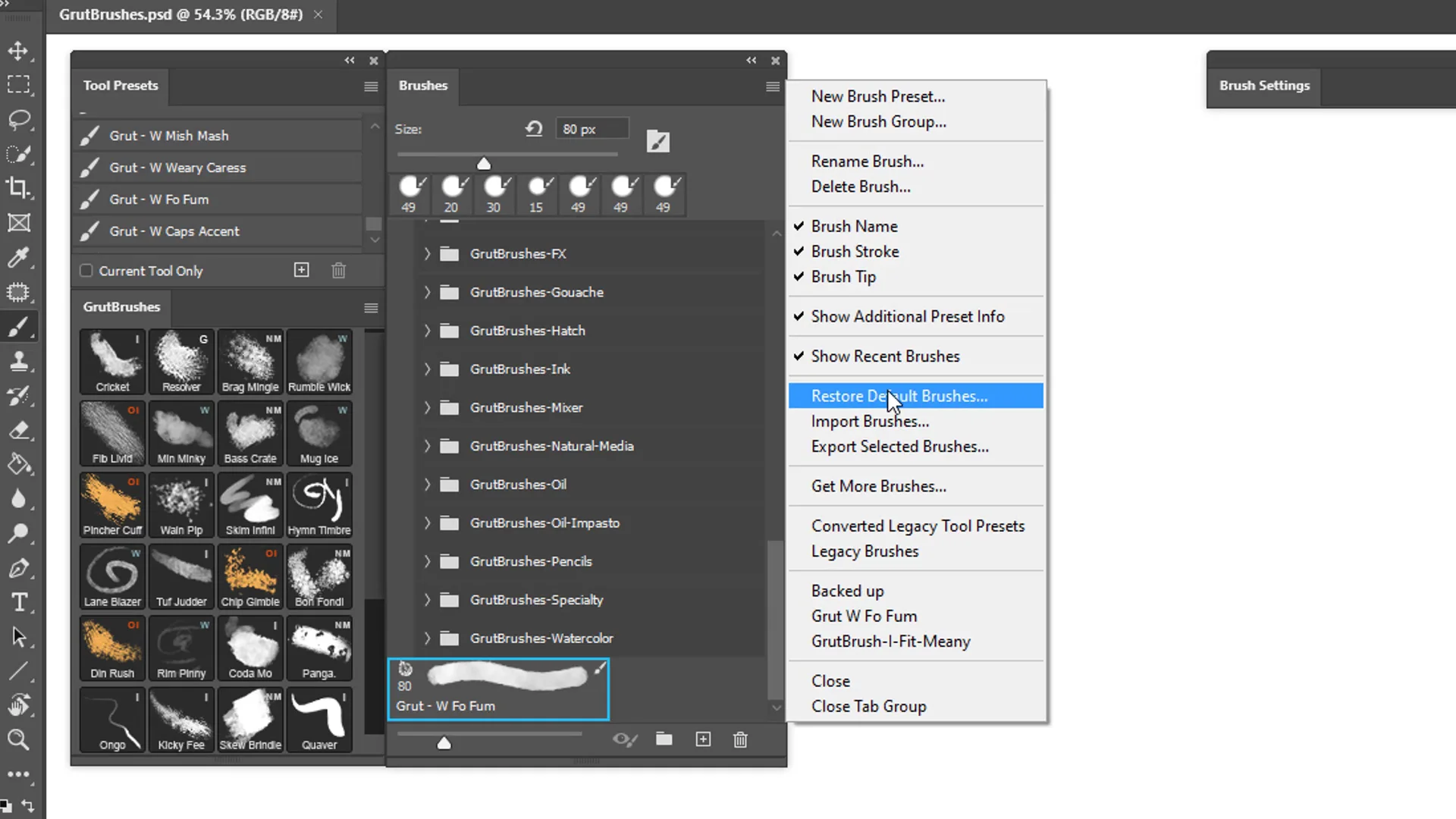The height and width of the screenshot is (819, 1456).
Task: Reset brush size with circular arrow
Action: pos(534,129)
